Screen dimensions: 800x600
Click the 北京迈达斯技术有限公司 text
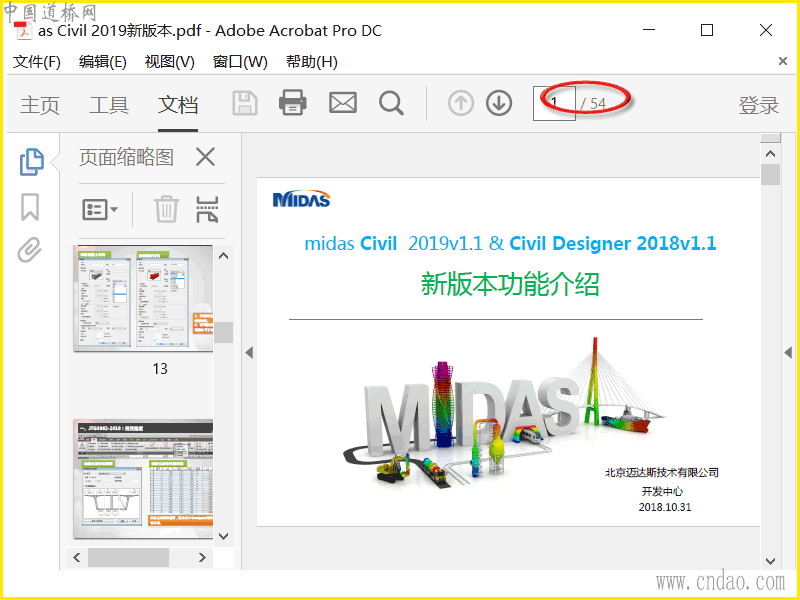[x=662, y=472]
